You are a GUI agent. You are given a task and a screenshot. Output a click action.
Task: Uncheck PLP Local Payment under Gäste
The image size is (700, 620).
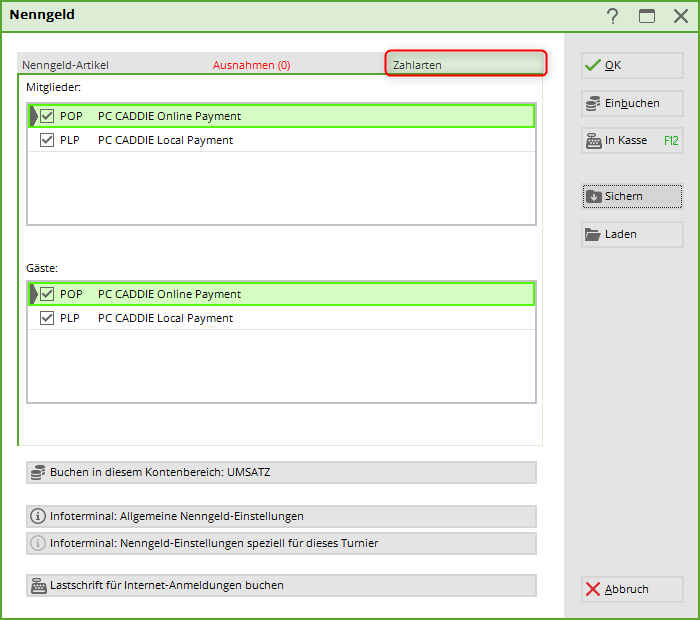(x=47, y=318)
